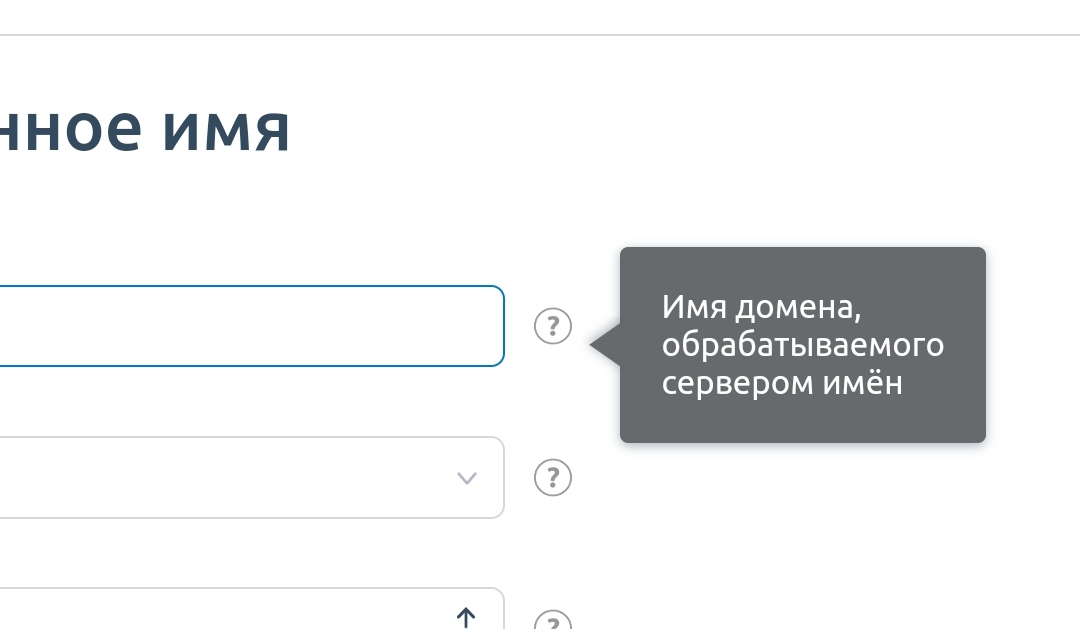Click the word "сервером" in the tooltip
This screenshot has width=1080, height=629.
pyautogui.click(x=734, y=383)
